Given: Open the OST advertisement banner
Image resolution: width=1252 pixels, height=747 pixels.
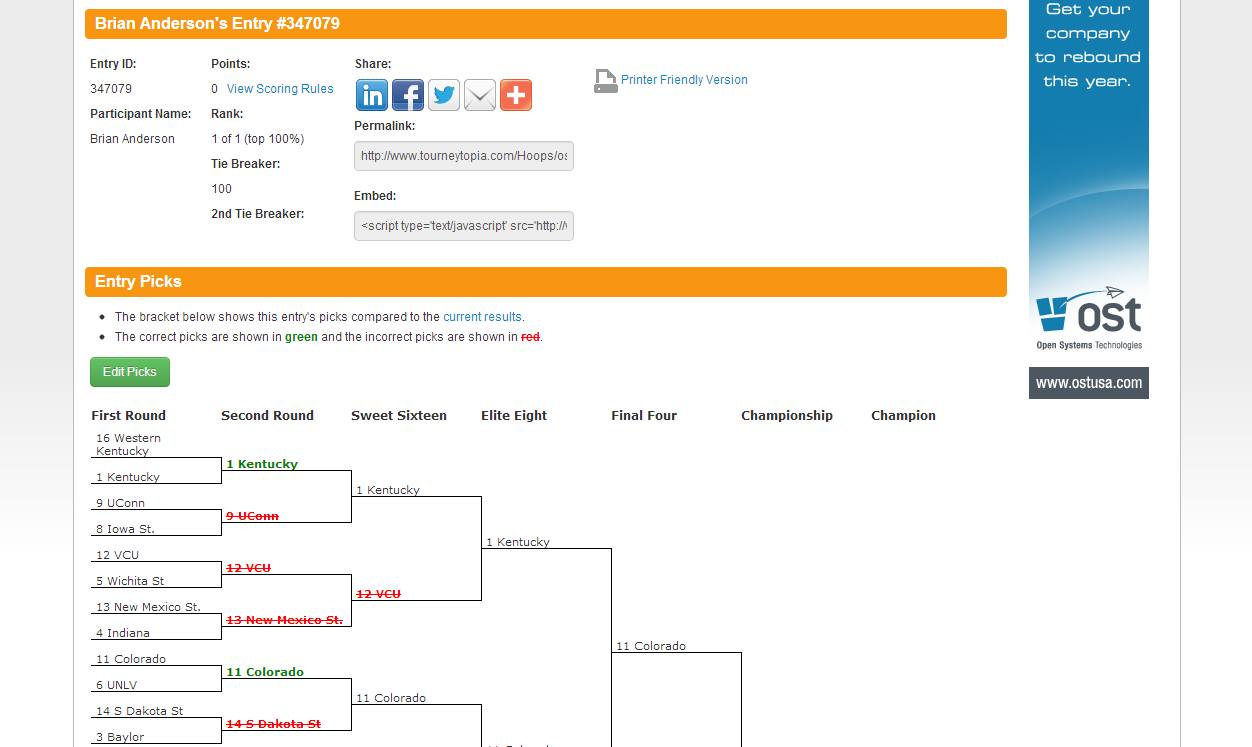Looking at the screenshot, I should click(1089, 199).
